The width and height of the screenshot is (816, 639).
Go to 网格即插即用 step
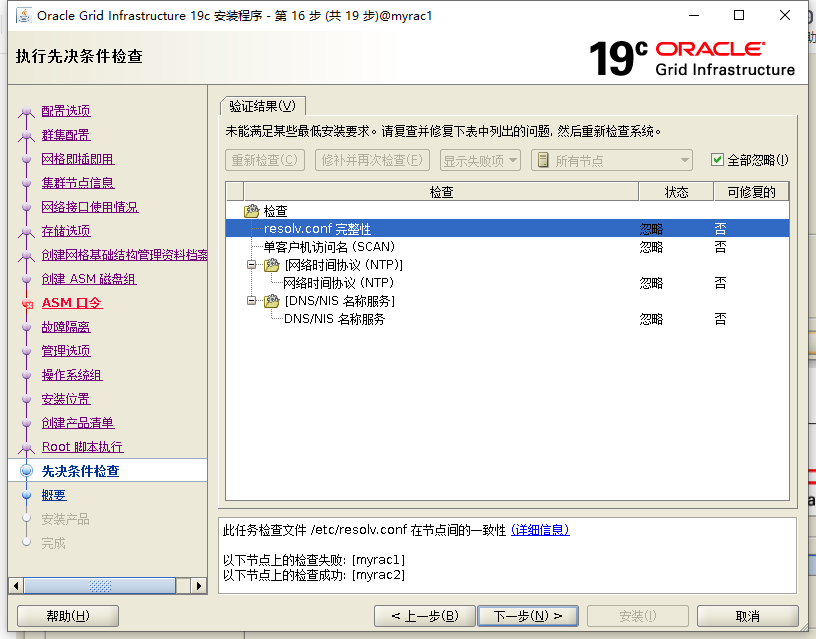point(78,159)
